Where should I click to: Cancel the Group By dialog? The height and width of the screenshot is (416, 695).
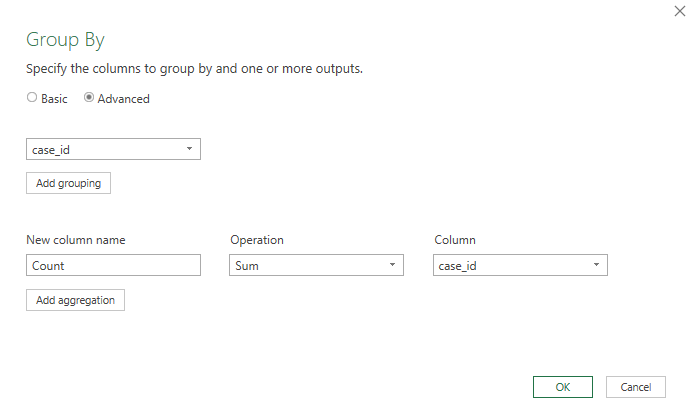(636, 387)
